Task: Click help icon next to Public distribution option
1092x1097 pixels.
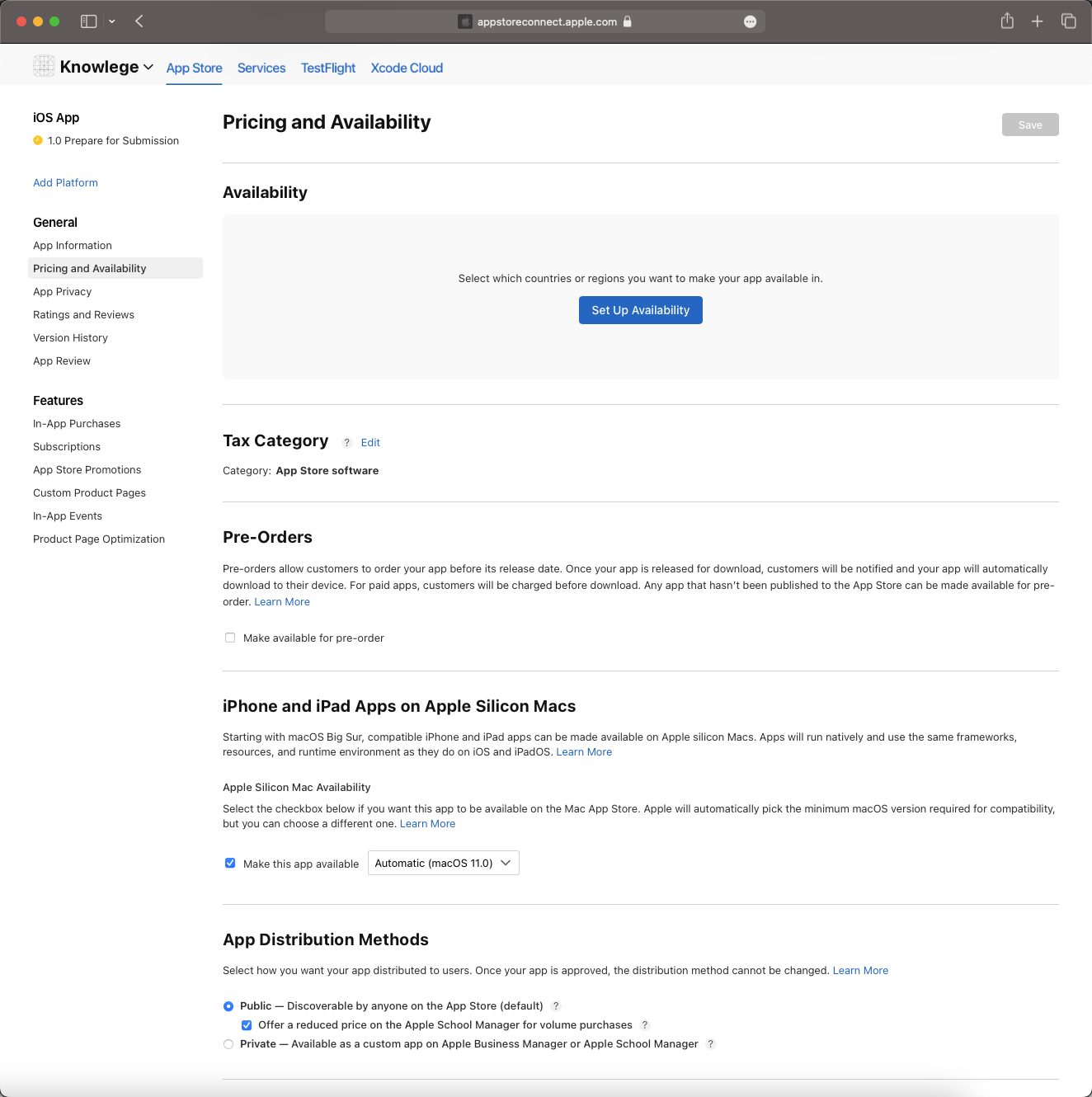Action: click(556, 1006)
